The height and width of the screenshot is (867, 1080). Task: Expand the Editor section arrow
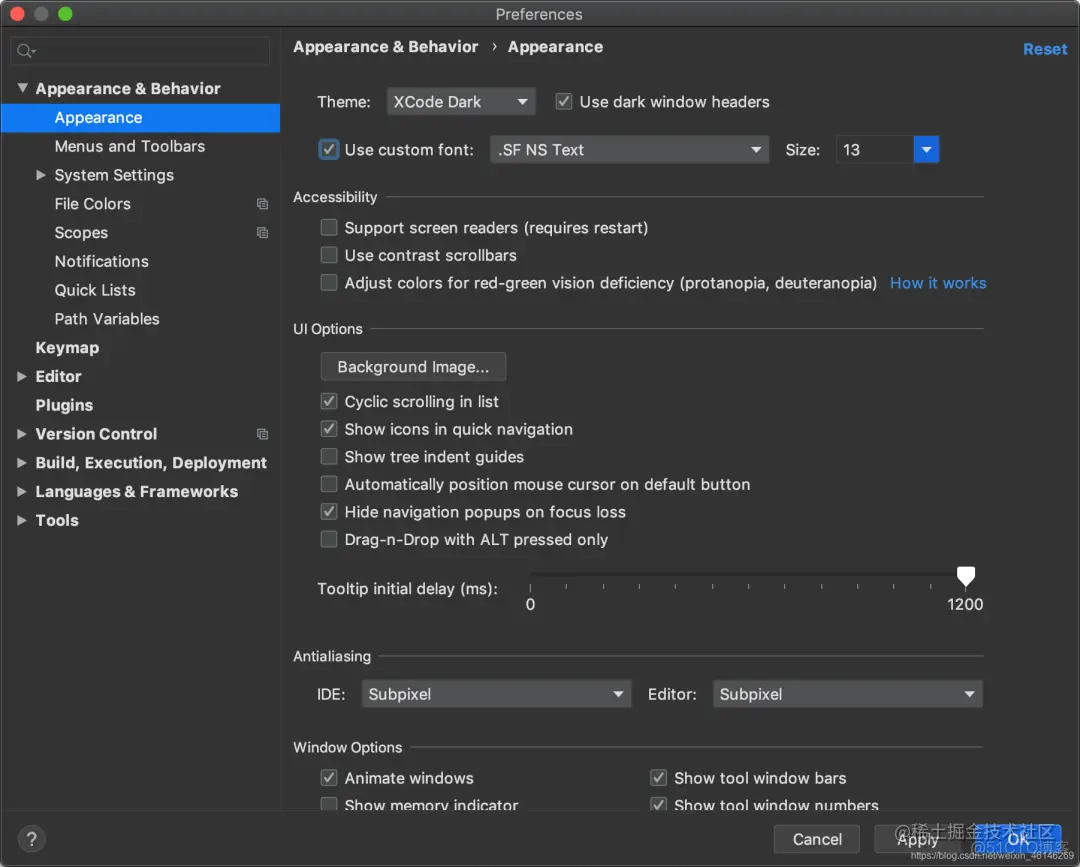21,376
